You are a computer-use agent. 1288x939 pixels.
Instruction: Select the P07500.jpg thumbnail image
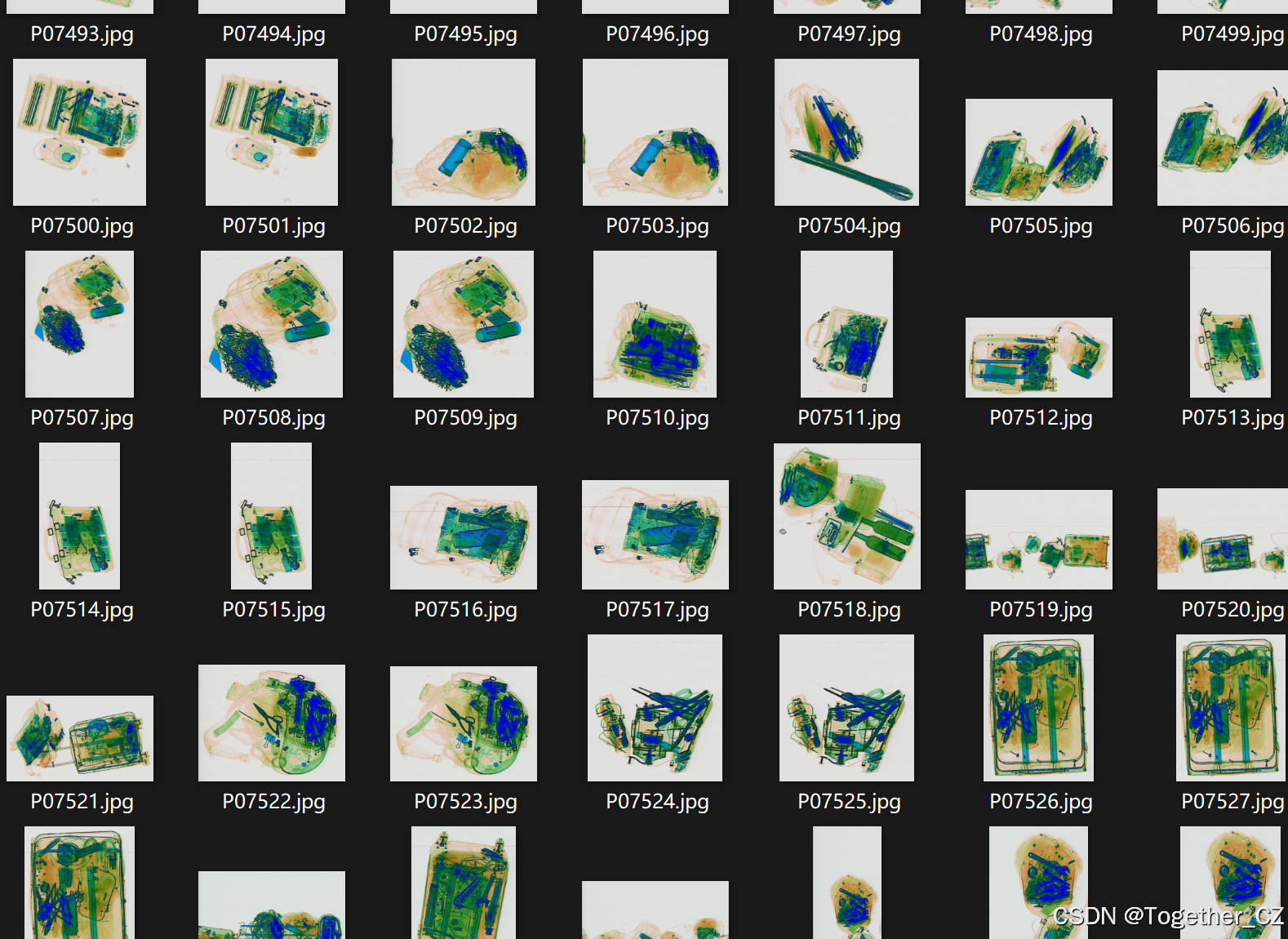[x=79, y=132]
